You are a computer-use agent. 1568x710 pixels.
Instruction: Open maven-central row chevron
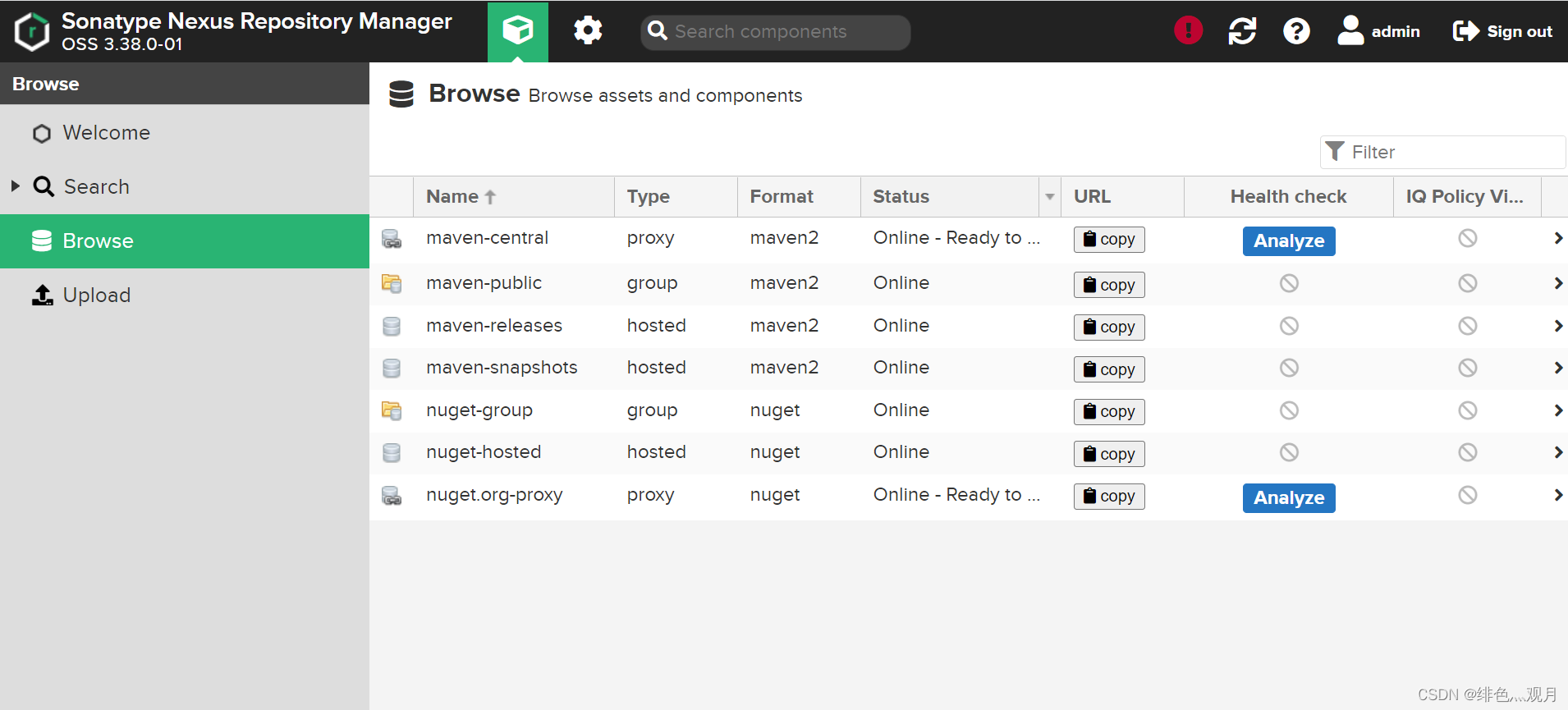(x=1557, y=238)
